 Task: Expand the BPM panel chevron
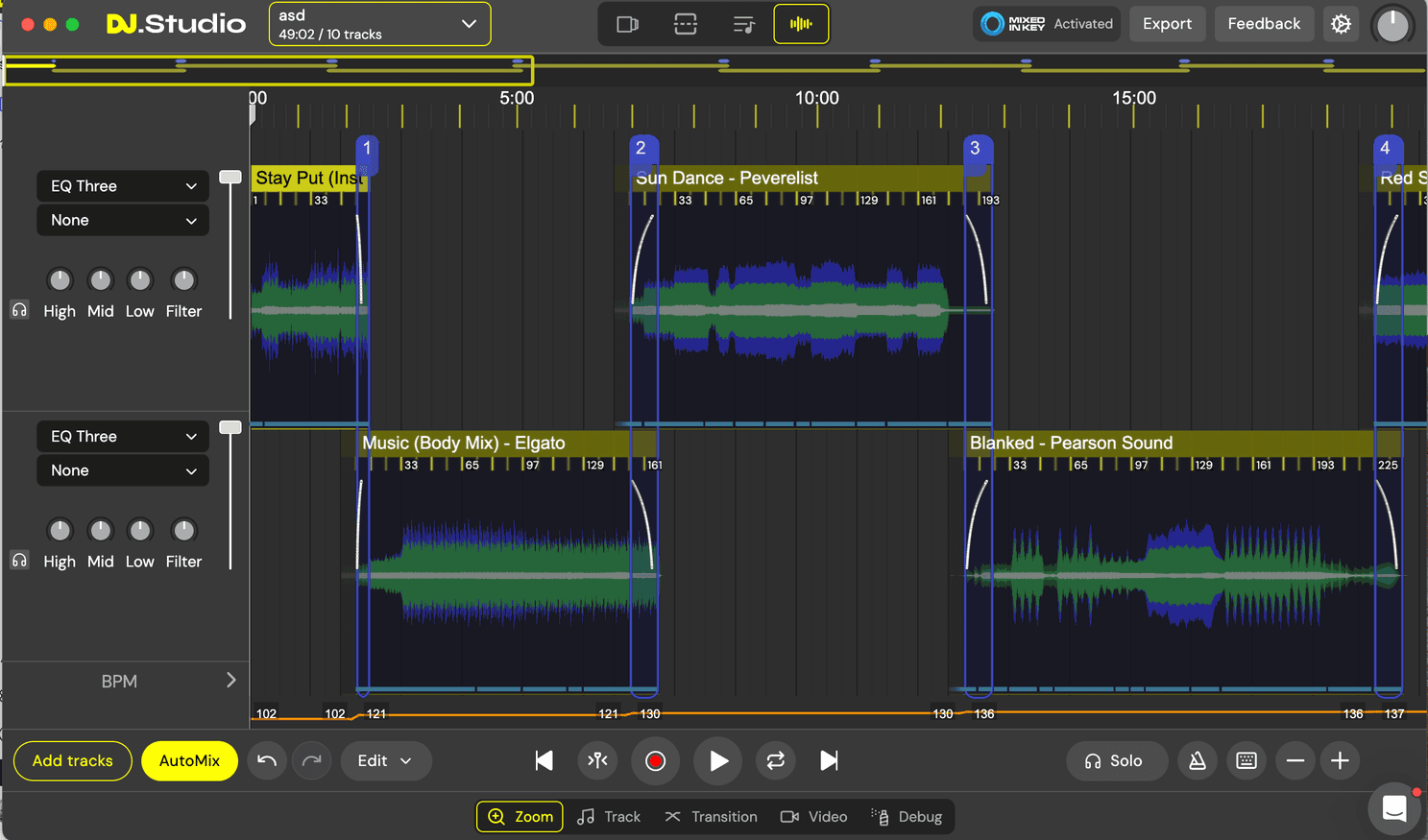[230, 680]
